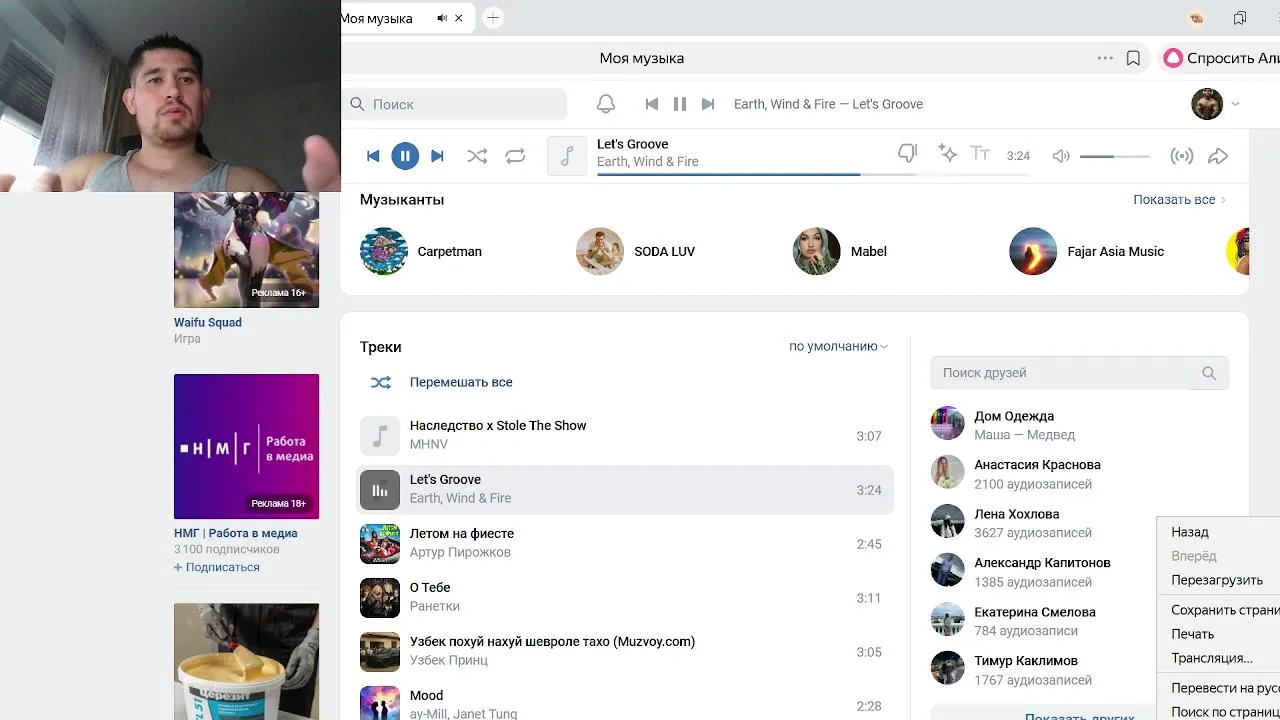The width and height of the screenshot is (1280, 720).
Task: Open browser three-dots page menu
Action: coord(1105,58)
